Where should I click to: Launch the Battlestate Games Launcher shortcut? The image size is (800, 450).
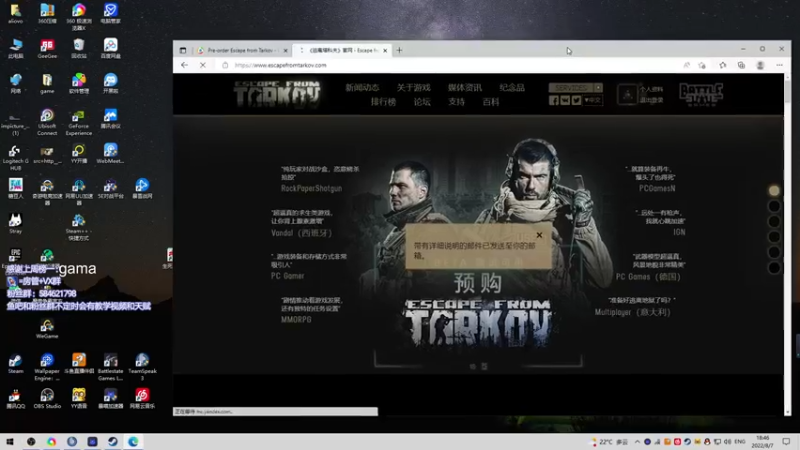[x=110, y=367]
